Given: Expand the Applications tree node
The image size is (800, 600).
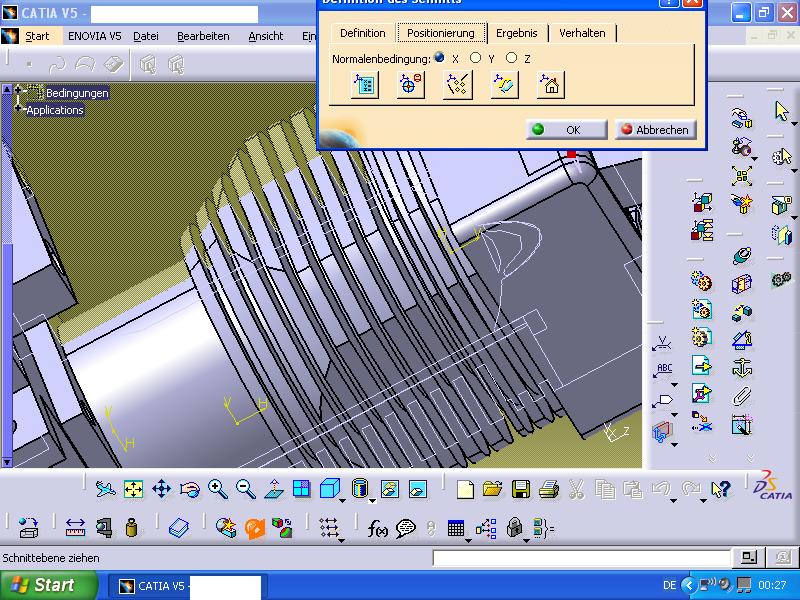Looking at the screenshot, I should [x=18, y=108].
